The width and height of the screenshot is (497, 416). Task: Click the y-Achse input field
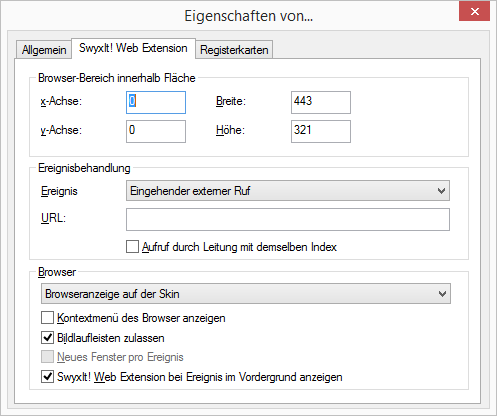(x=156, y=131)
